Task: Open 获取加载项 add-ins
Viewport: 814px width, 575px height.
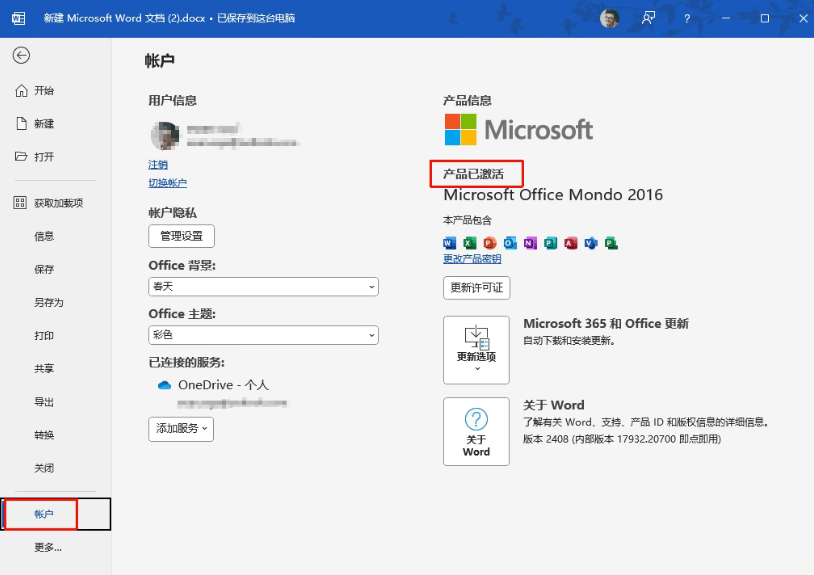Action: (x=48, y=203)
